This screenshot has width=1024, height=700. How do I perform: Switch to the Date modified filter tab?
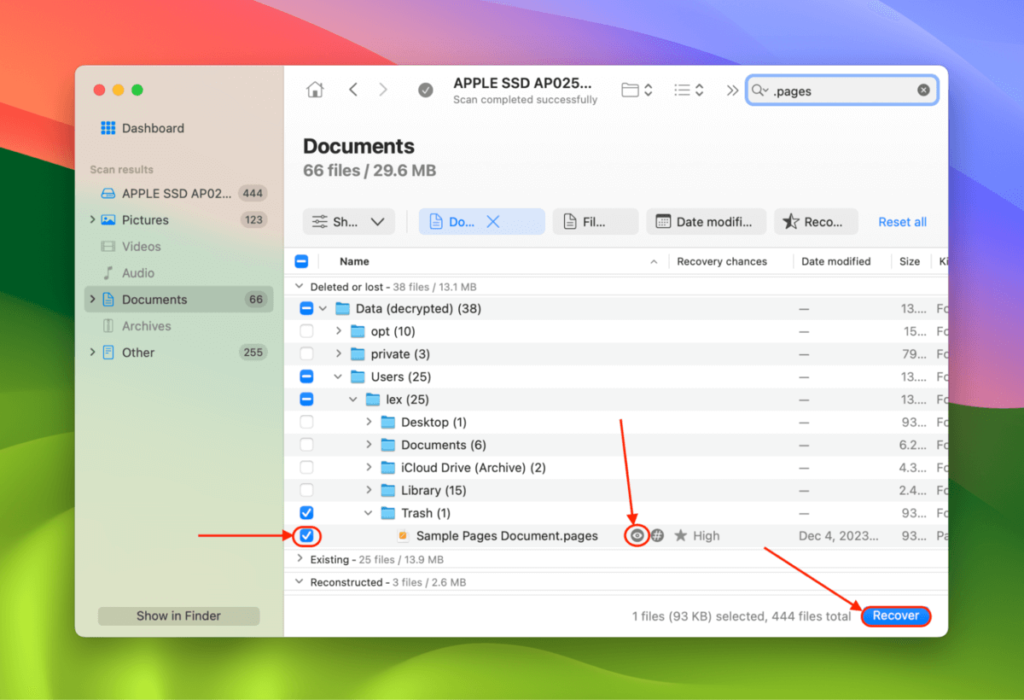coord(706,221)
